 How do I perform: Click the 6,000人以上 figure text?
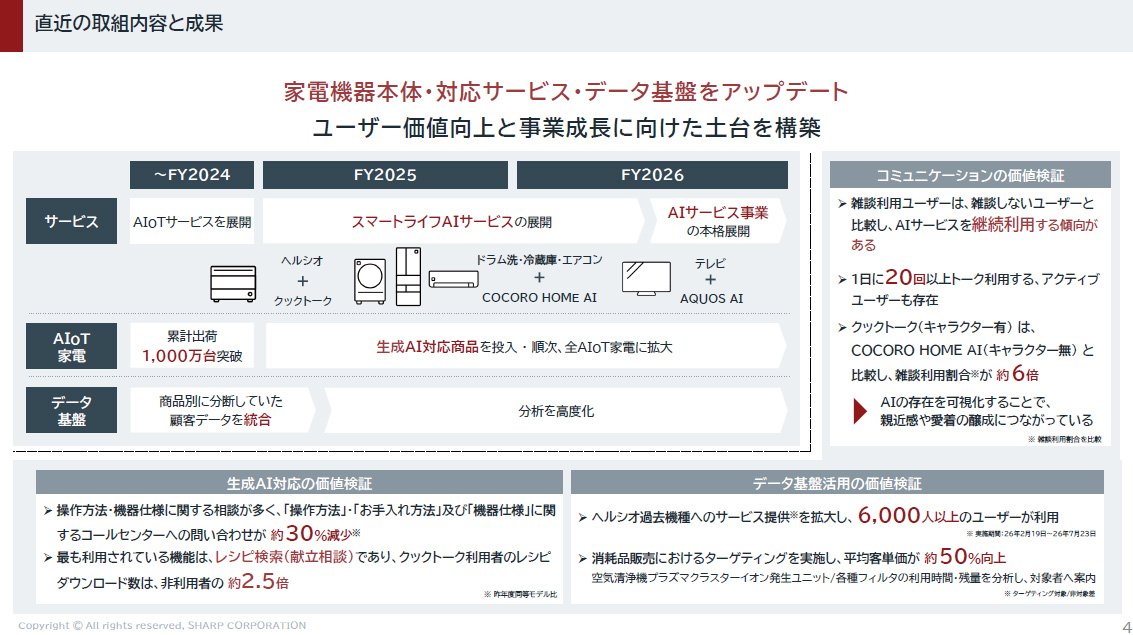(x=908, y=515)
